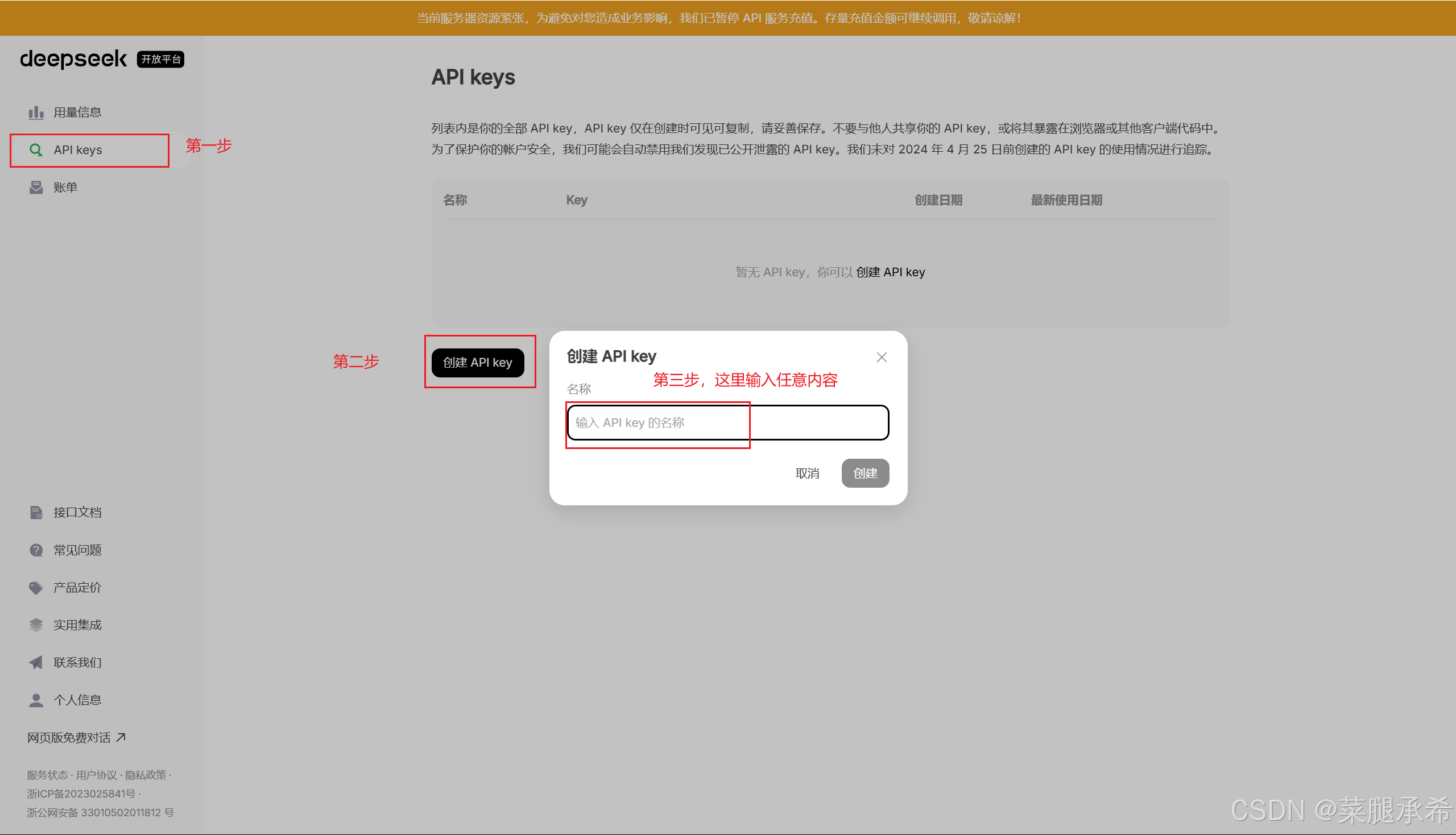Click the external link arrow beside 网页版免费对话
Image resolution: width=1456 pixels, height=835 pixels.
point(121,737)
